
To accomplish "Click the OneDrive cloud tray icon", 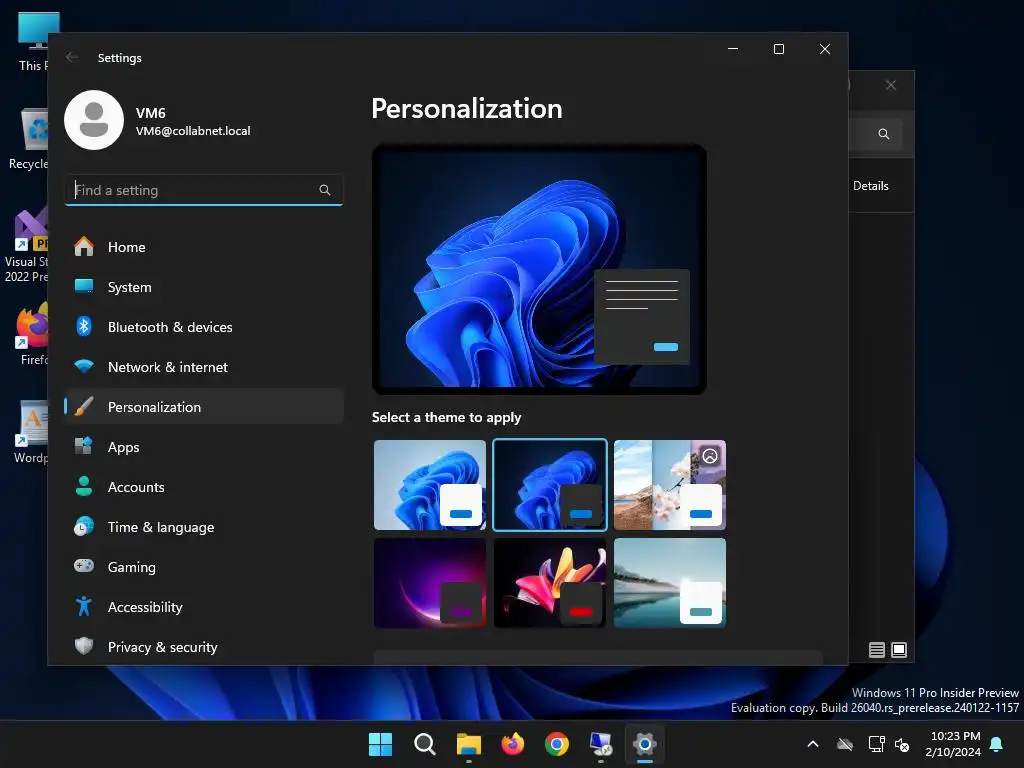I will (x=845, y=744).
